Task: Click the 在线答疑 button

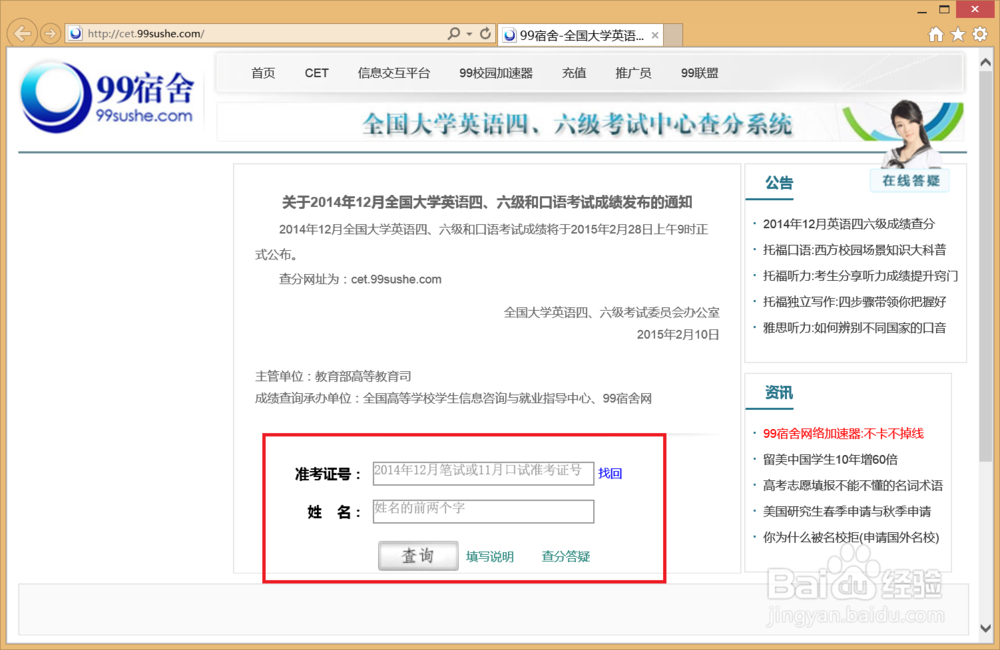Action: [910, 181]
